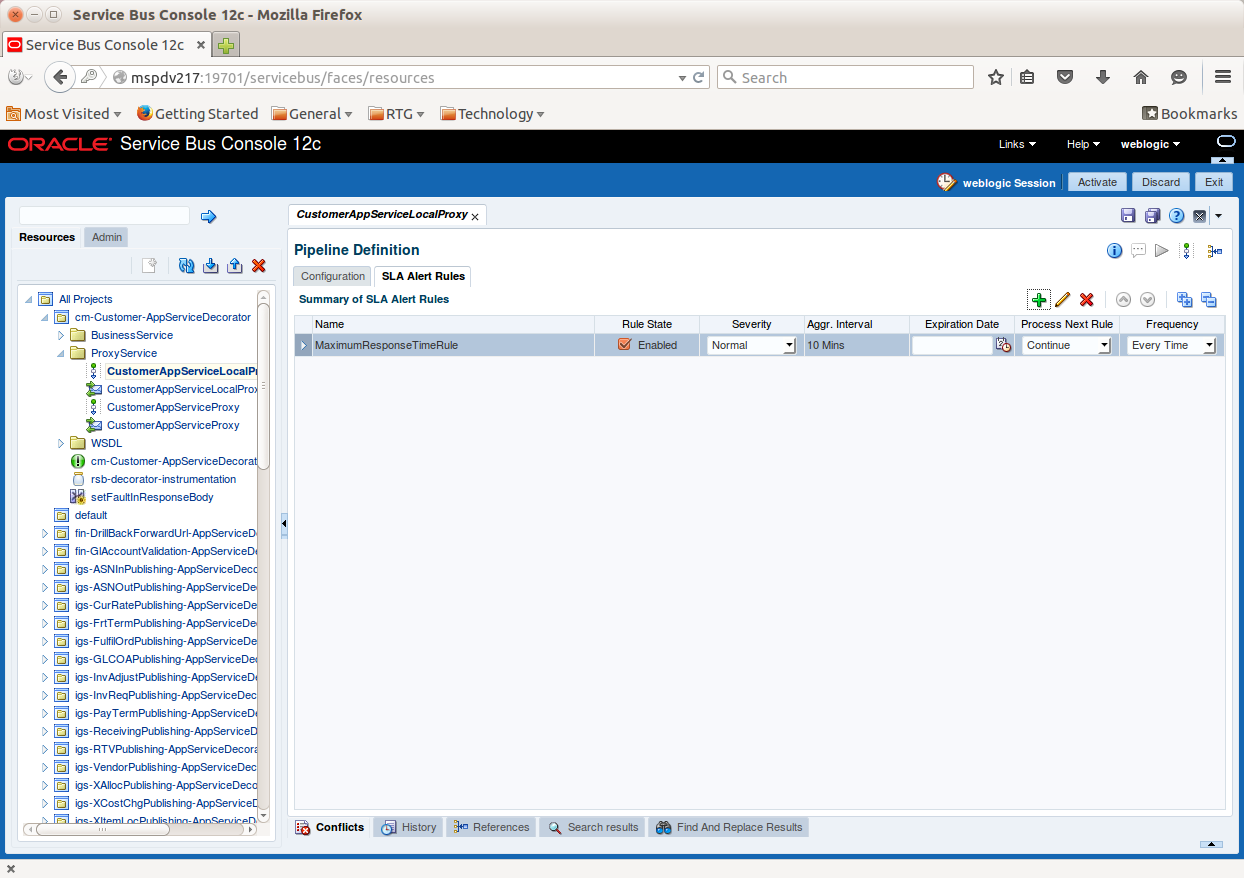Click the speech-bubble comment icon
Image resolution: width=1244 pixels, height=878 pixels.
coord(1138,251)
